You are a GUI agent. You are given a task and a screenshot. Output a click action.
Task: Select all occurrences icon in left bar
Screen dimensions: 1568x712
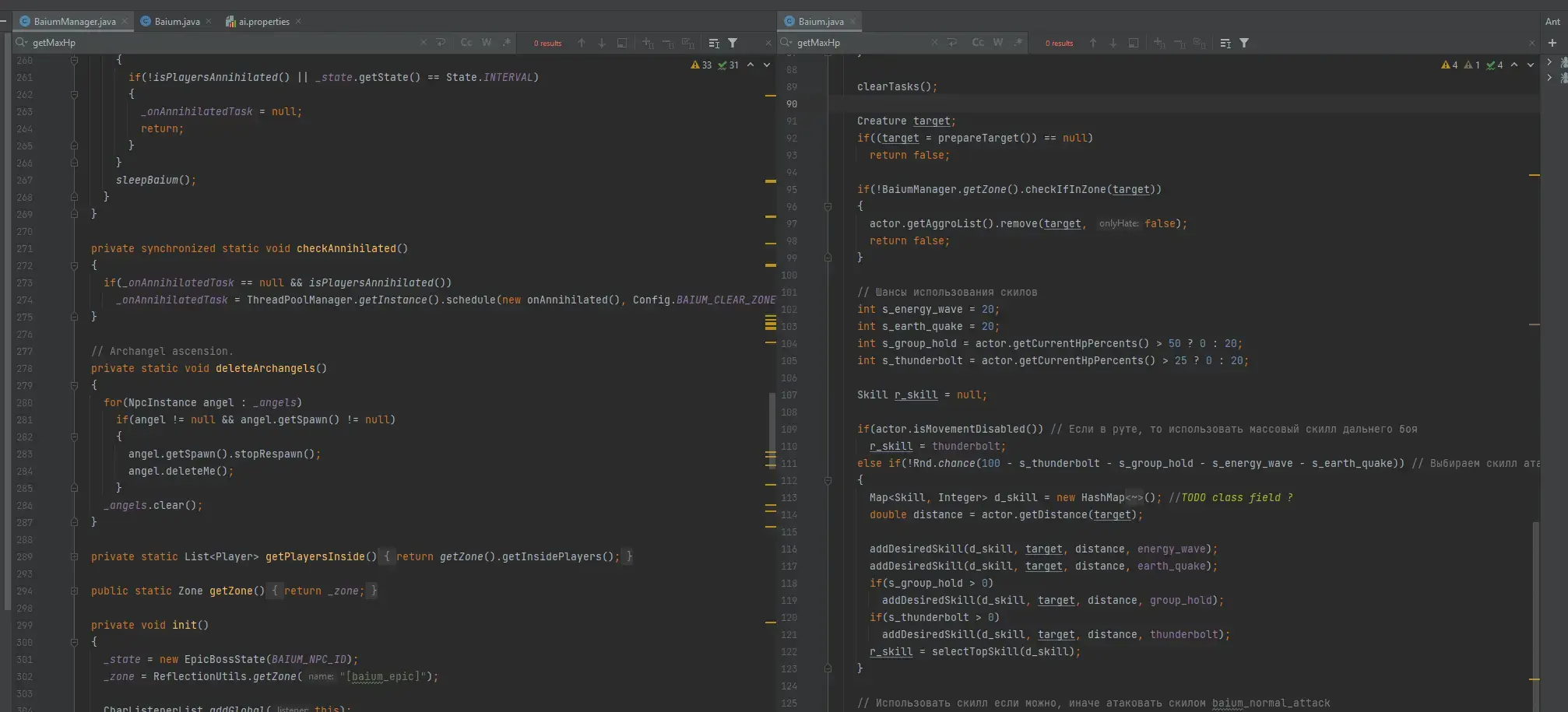(x=688, y=43)
